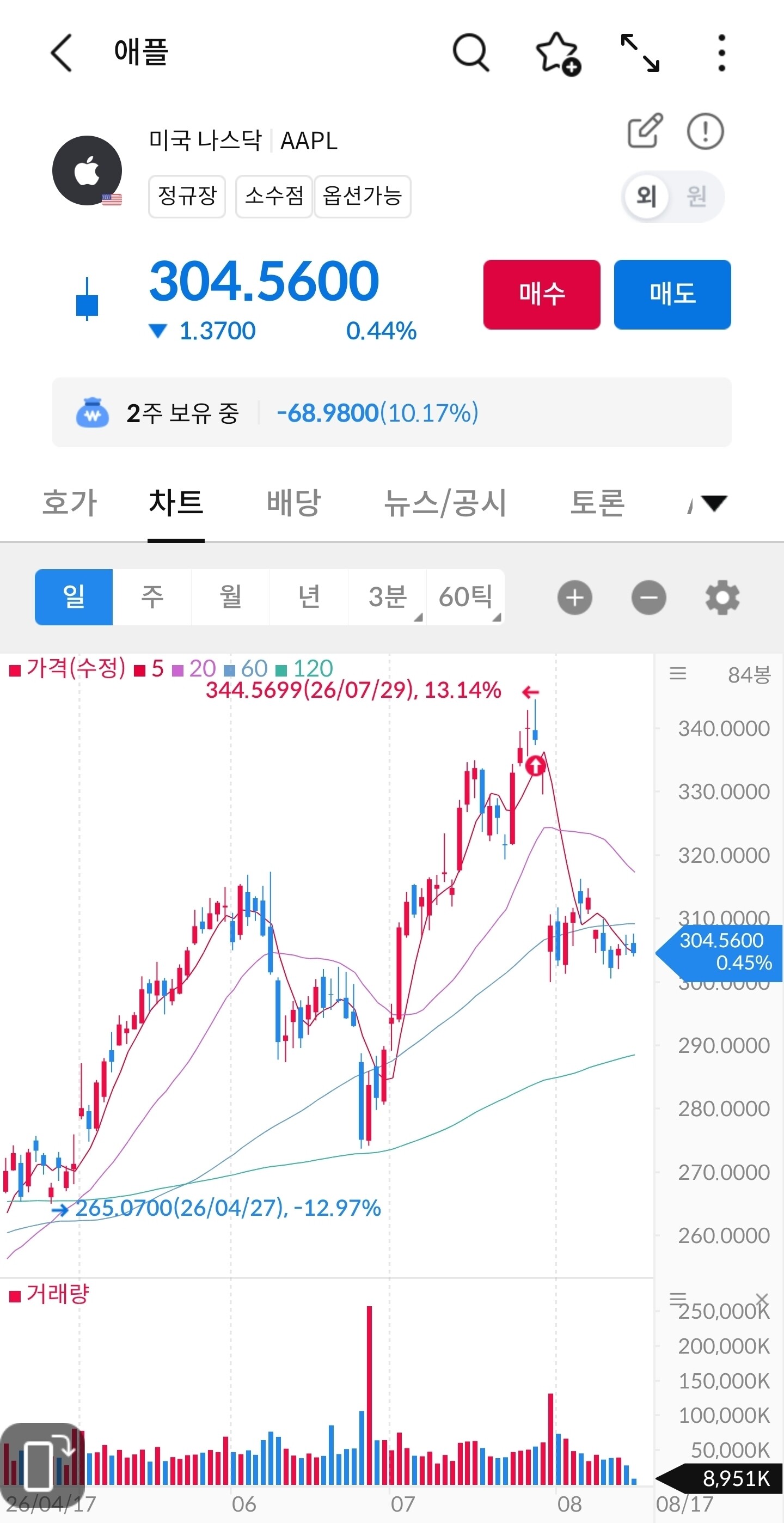Open chart settings gear icon
This screenshot has width=784, height=1523.
(x=722, y=598)
